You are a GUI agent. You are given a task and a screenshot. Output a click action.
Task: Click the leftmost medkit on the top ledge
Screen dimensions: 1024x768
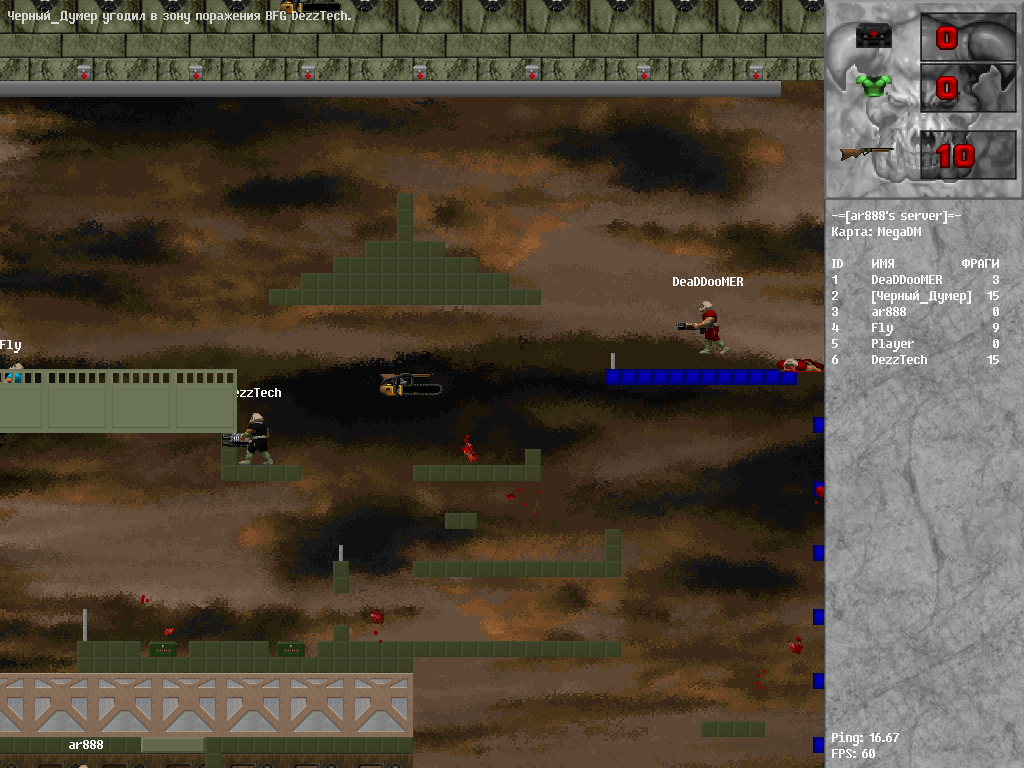[x=84, y=72]
